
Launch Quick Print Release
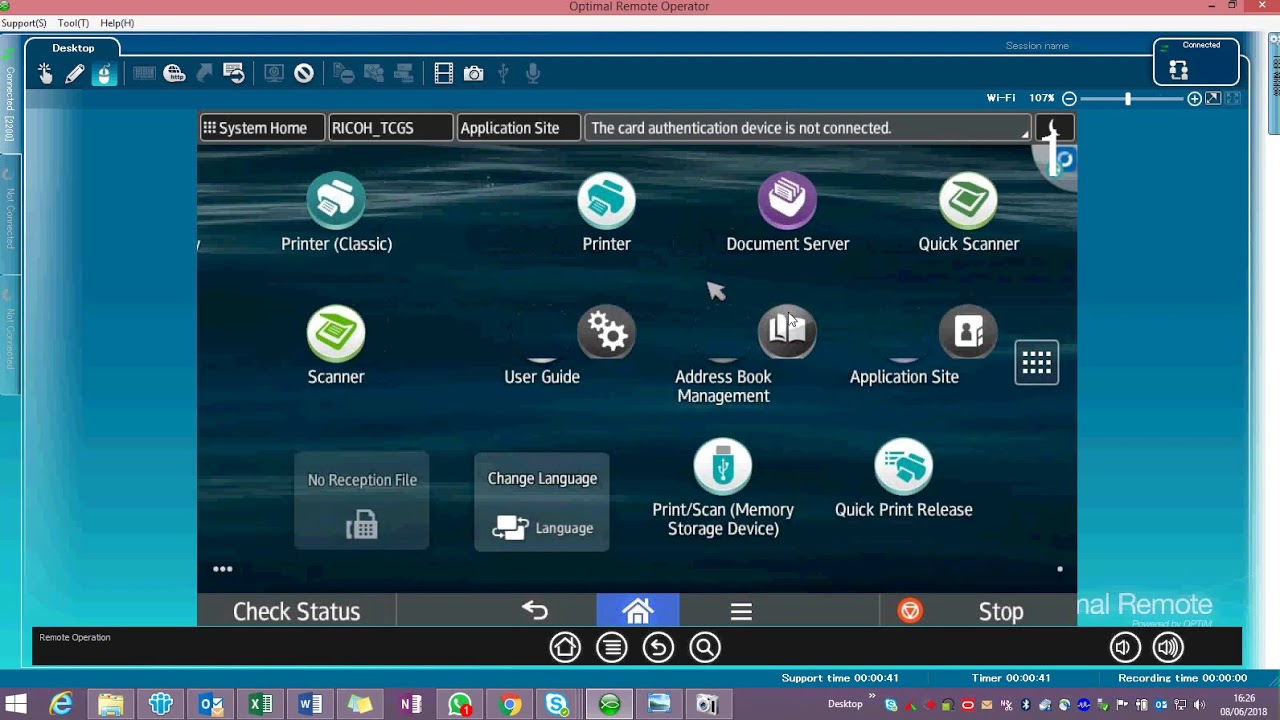pyautogui.click(x=904, y=466)
